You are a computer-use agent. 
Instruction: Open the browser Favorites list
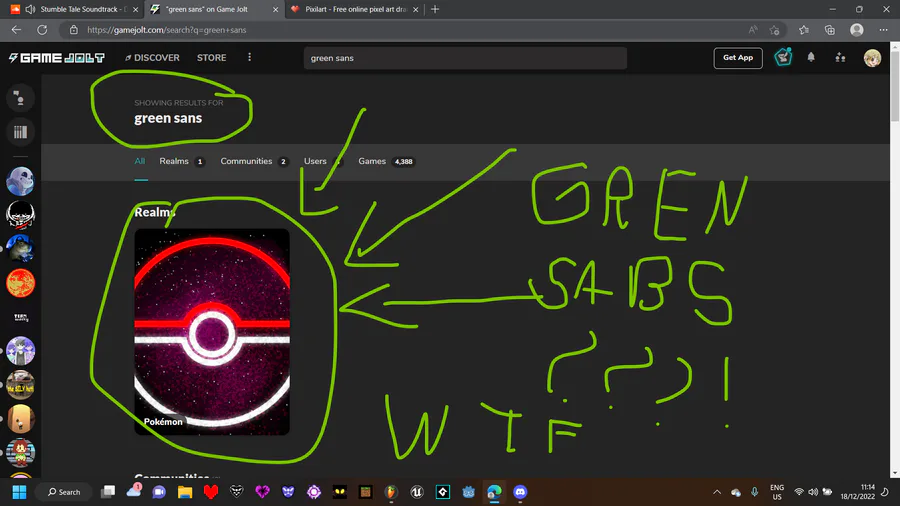pos(804,30)
